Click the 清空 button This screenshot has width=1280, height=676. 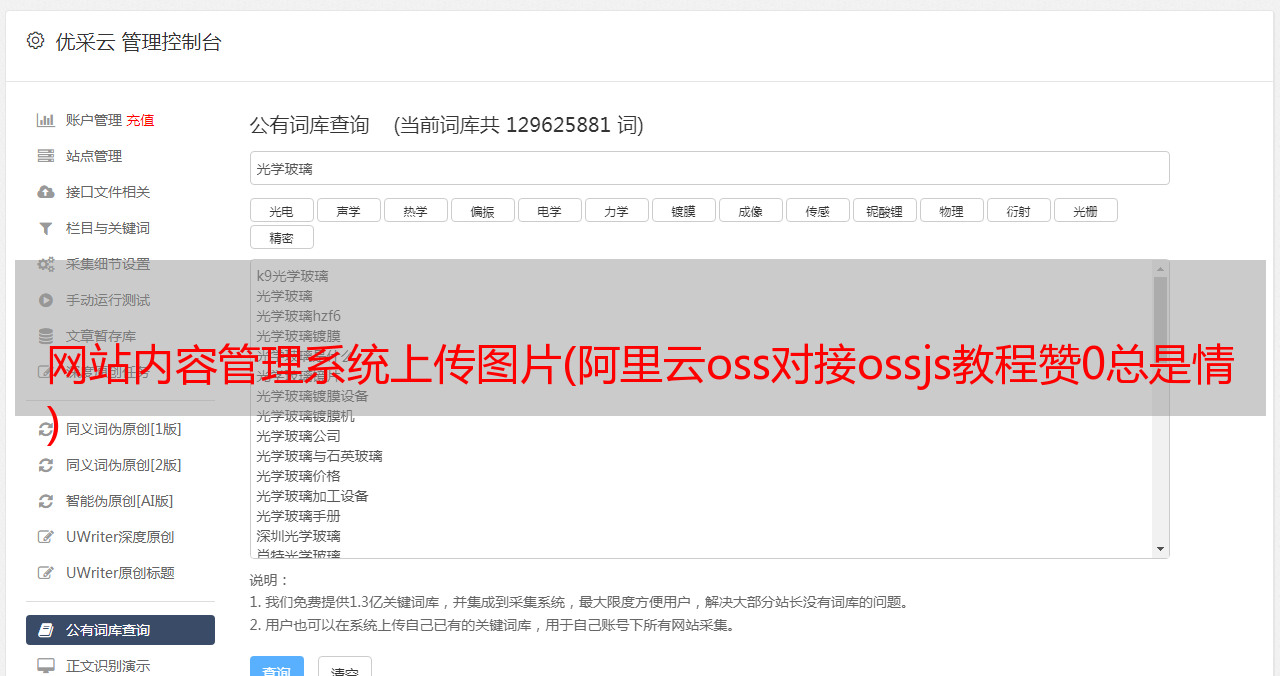[x=345, y=667]
